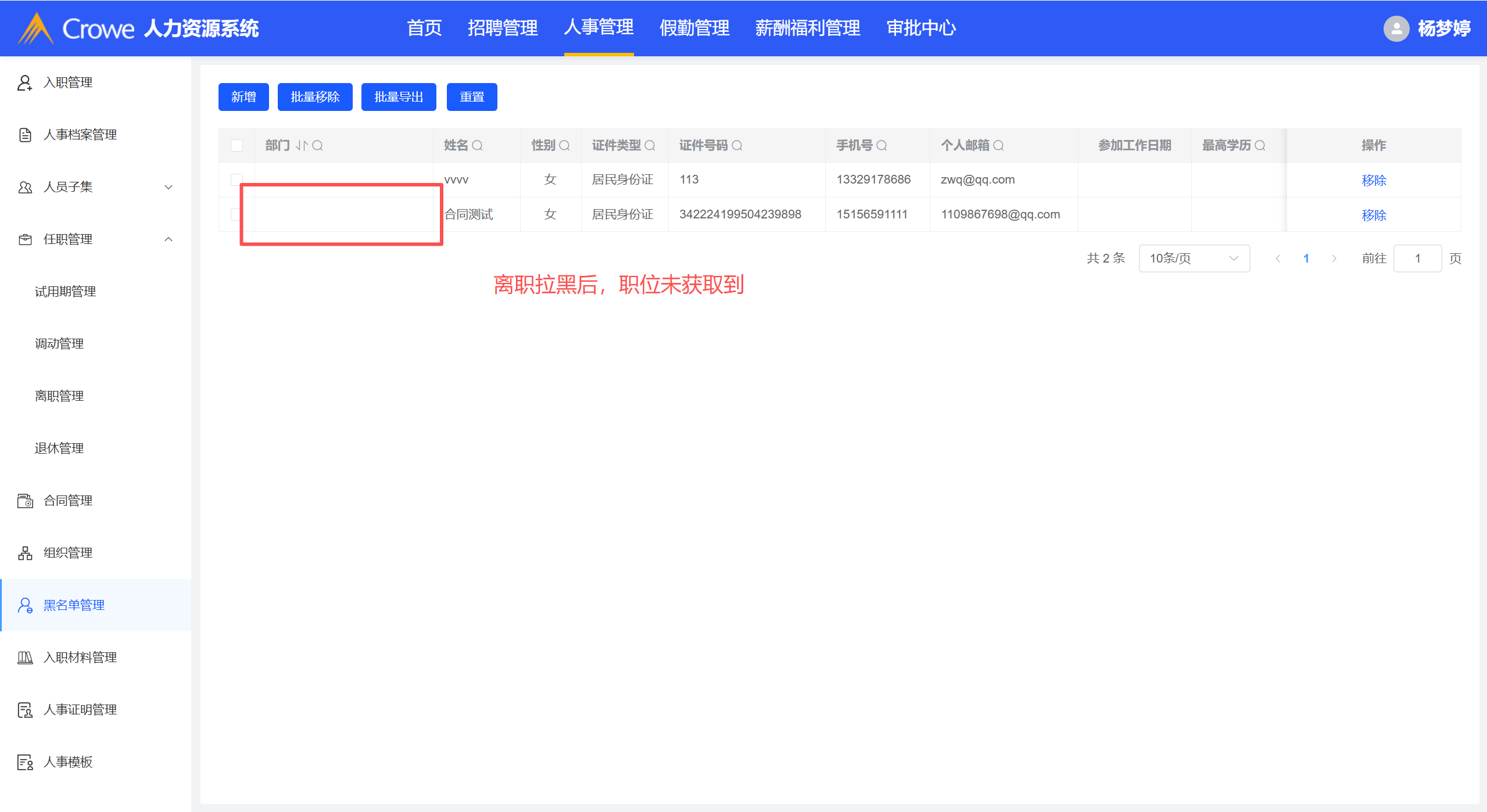Click search icon next to 最高学历 header

point(1260,145)
